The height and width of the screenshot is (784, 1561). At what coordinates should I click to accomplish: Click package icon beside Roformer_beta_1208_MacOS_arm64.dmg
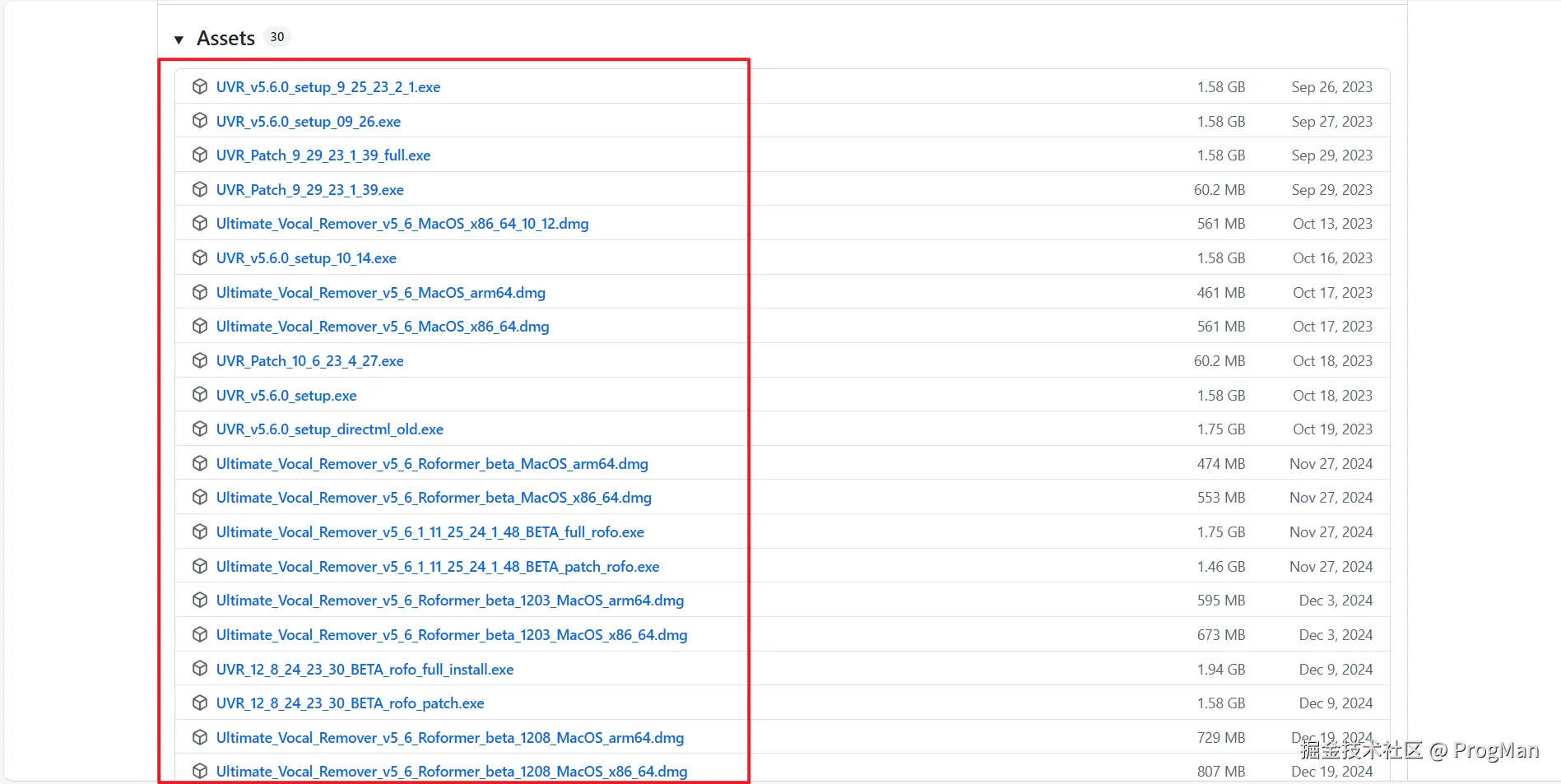coord(200,737)
